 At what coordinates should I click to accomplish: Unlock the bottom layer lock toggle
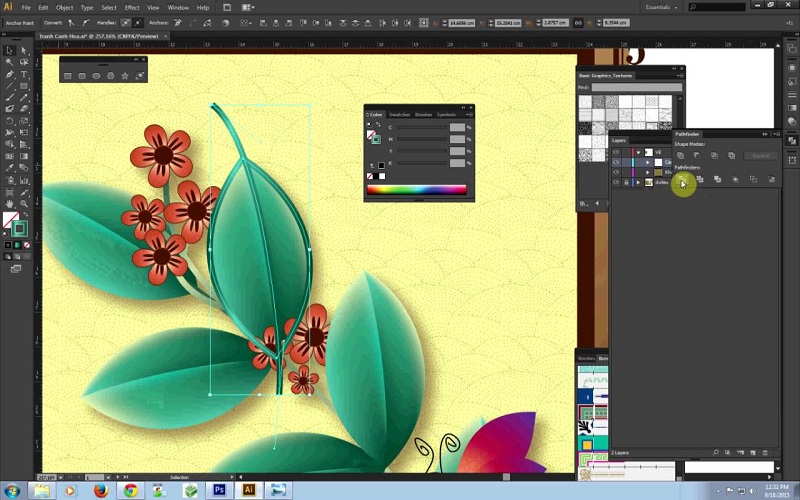click(x=626, y=183)
